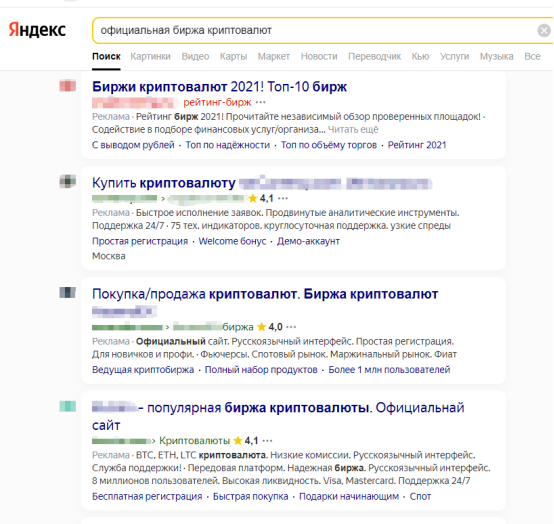Switch to the Карты tab
Viewport: 554px width, 524px height.
click(233, 57)
